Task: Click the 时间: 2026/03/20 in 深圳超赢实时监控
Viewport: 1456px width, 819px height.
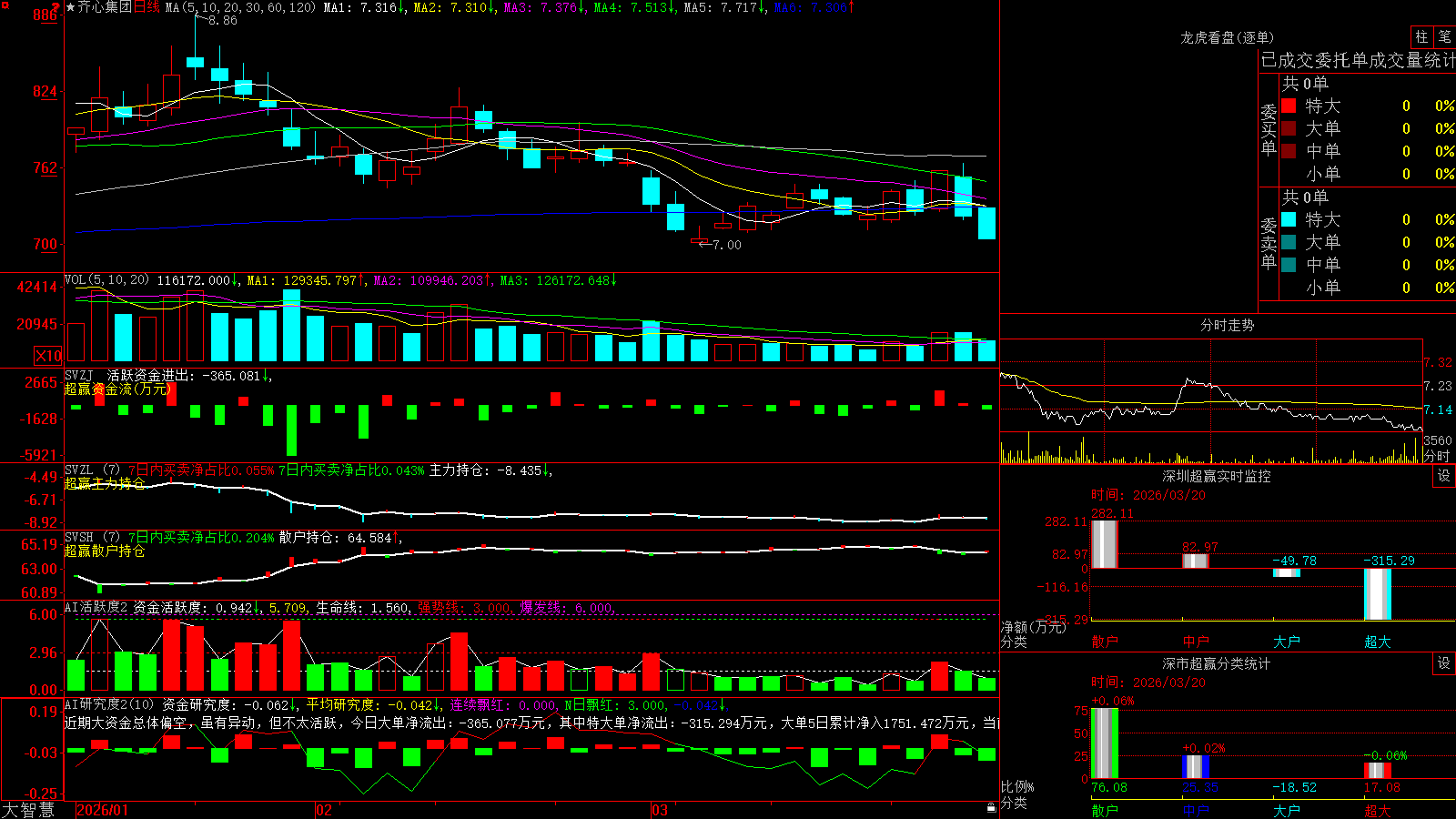Action: [x=1148, y=495]
